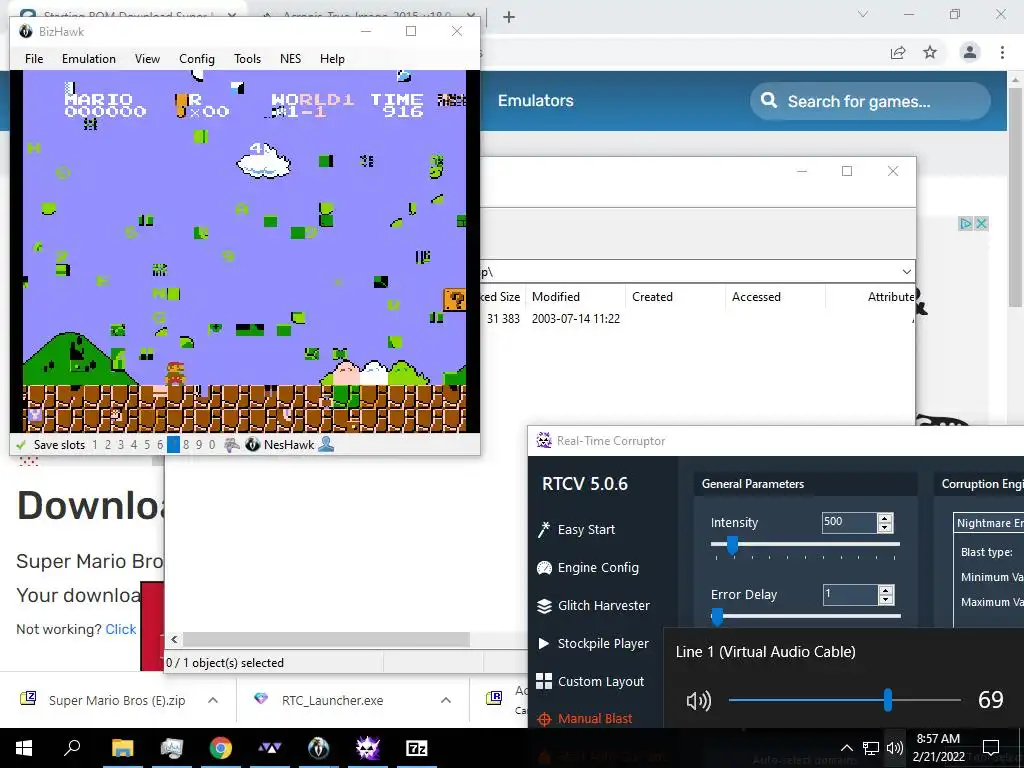Open 7-Zip from the taskbar

[417, 748]
